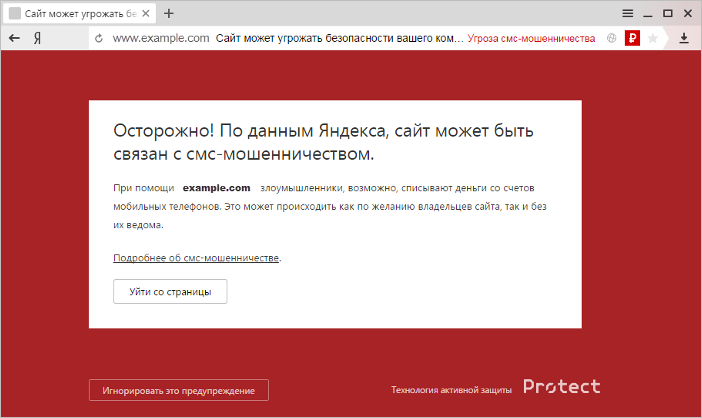Click 'Угроза смс-мошенничества' red label
Screen dimensions: 702x418
tap(531, 38)
